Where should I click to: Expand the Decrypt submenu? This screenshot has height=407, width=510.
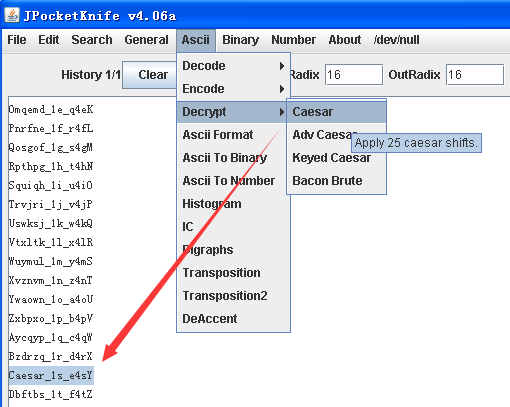pos(232,112)
